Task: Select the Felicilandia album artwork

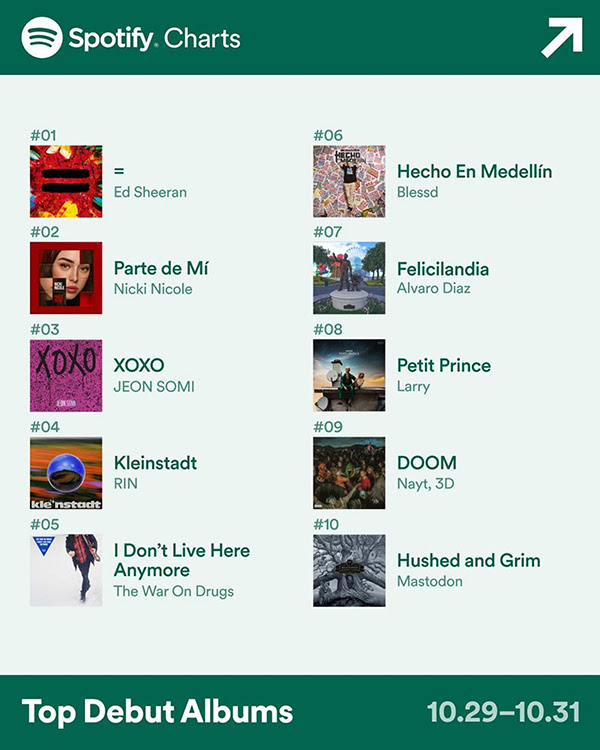Action: (x=349, y=278)
